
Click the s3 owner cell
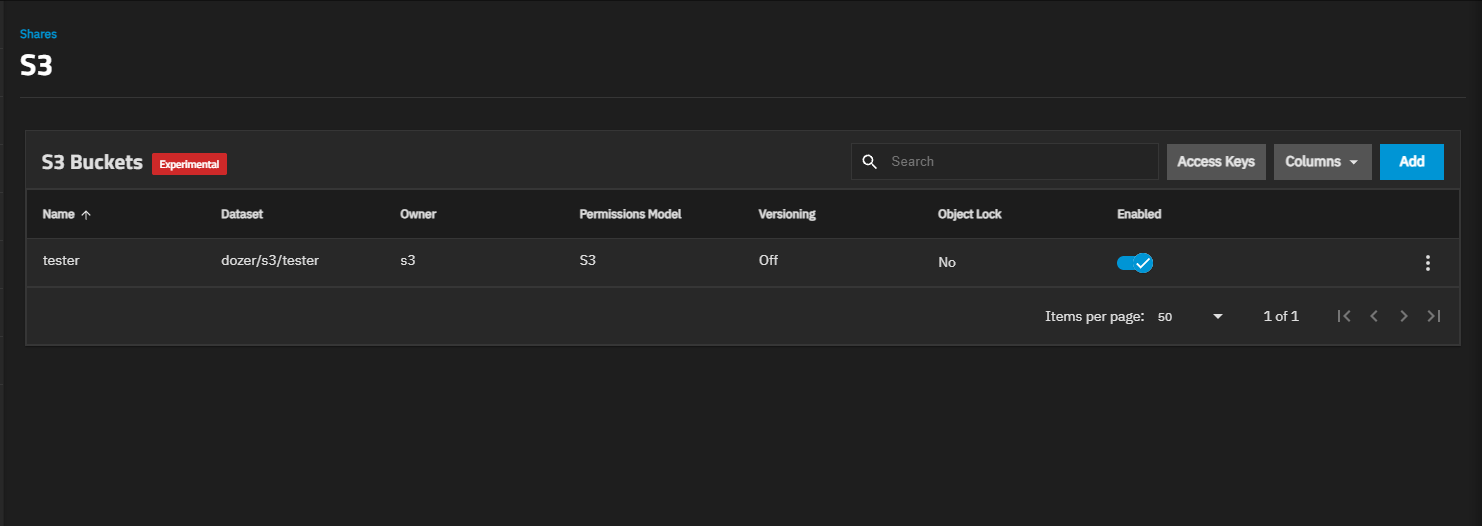coord(408,261)
